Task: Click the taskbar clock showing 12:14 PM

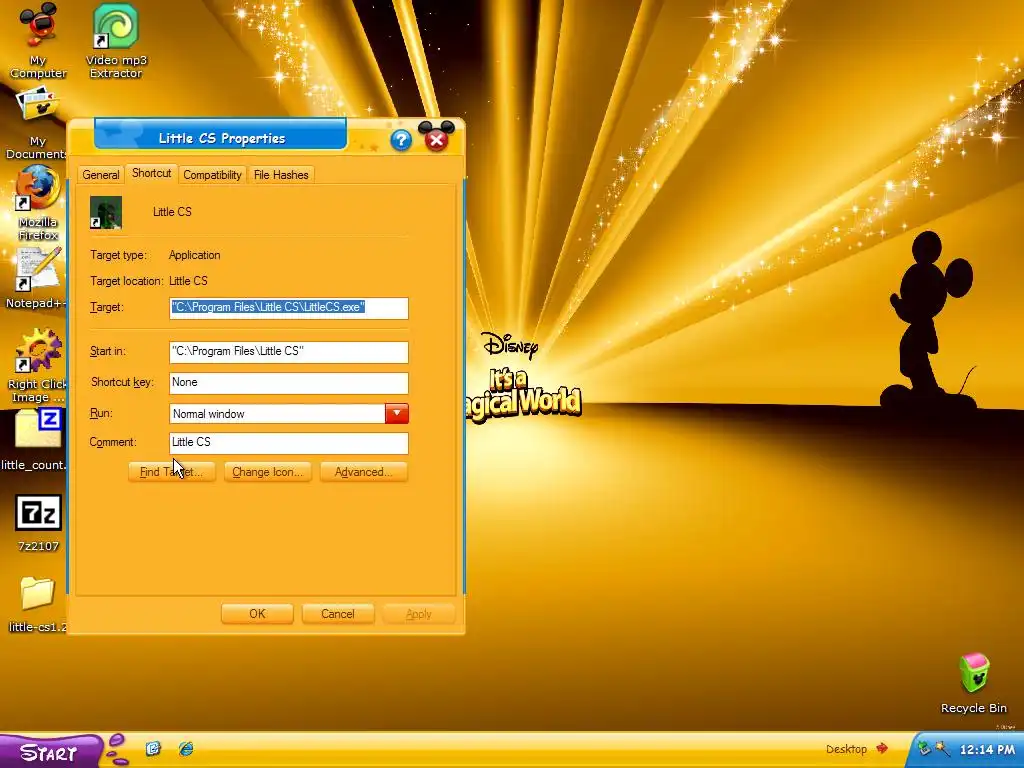Action: click(x=987, y=750)
